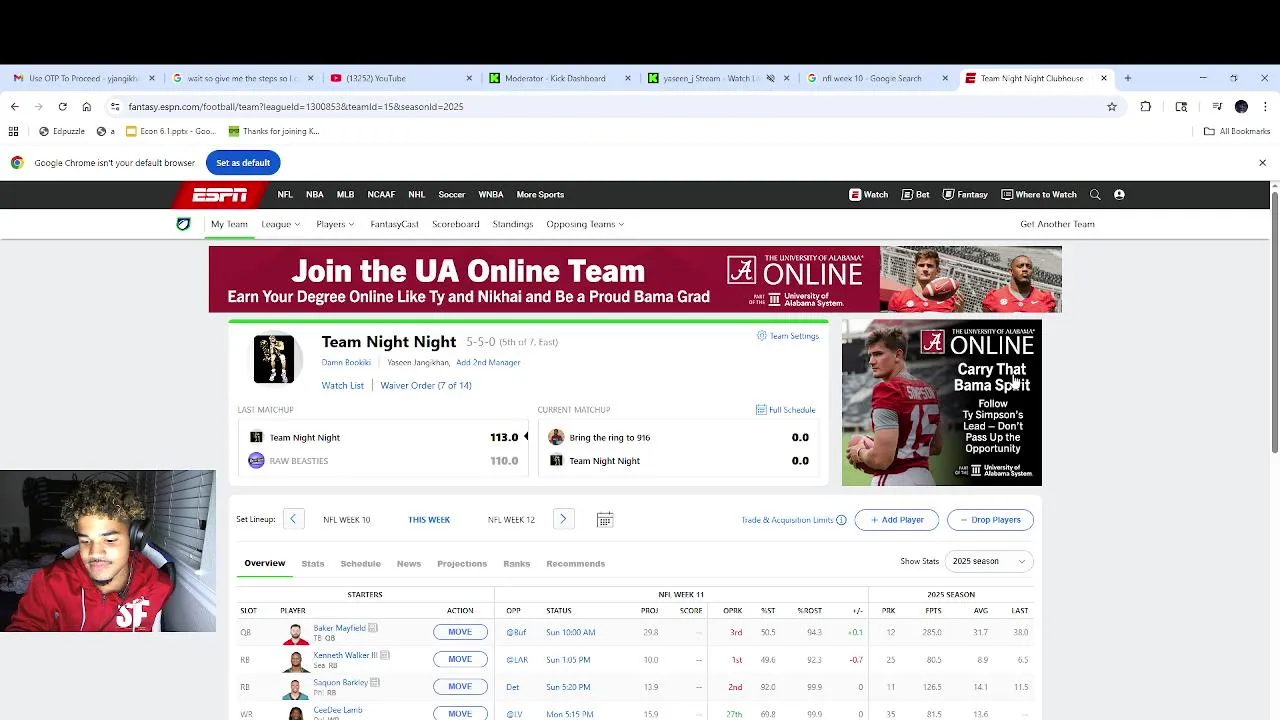Select NFL WEEK 10 lineup

(x=346, y=520)
